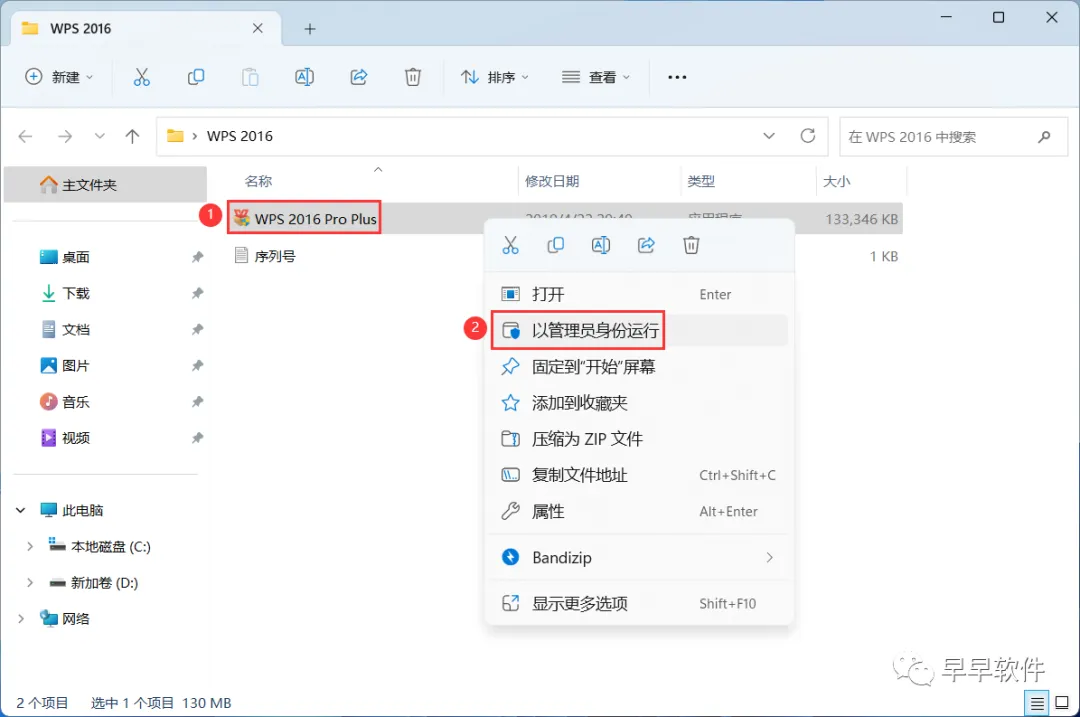Go back with the left arrow

[25, 136]
